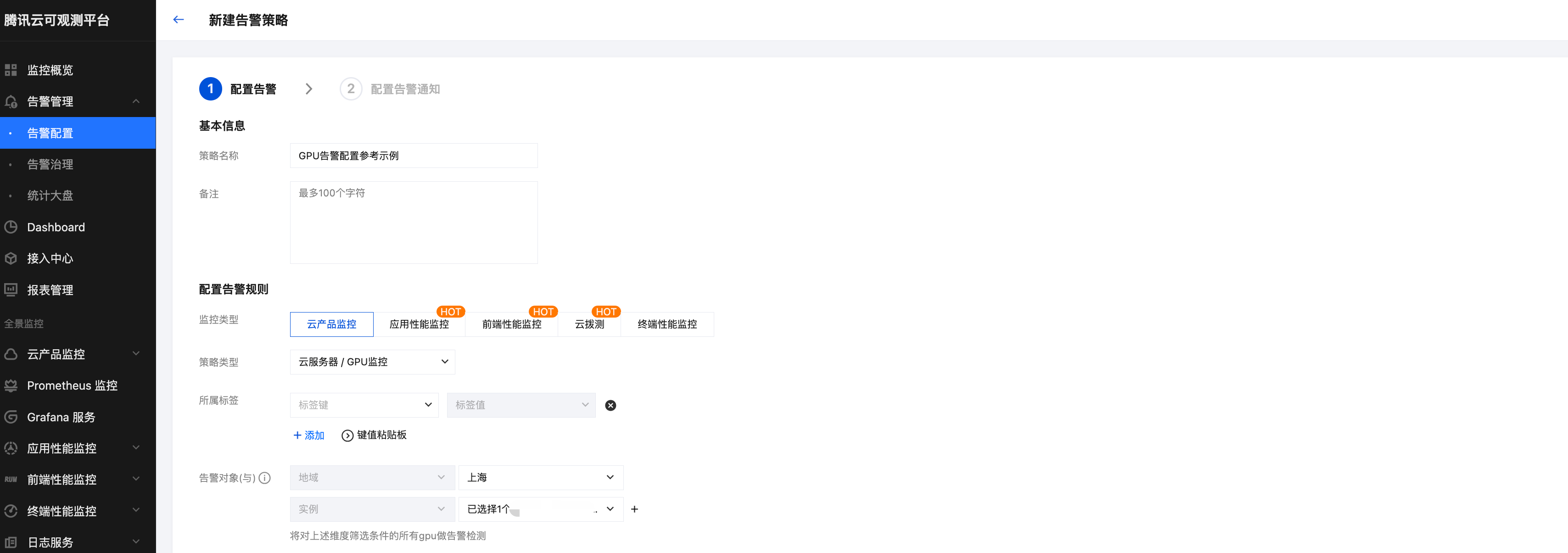This screenshot has width=1568, height=553.
Task: Open the 键值粘贴板 button
Action: (x=375, y=435)
